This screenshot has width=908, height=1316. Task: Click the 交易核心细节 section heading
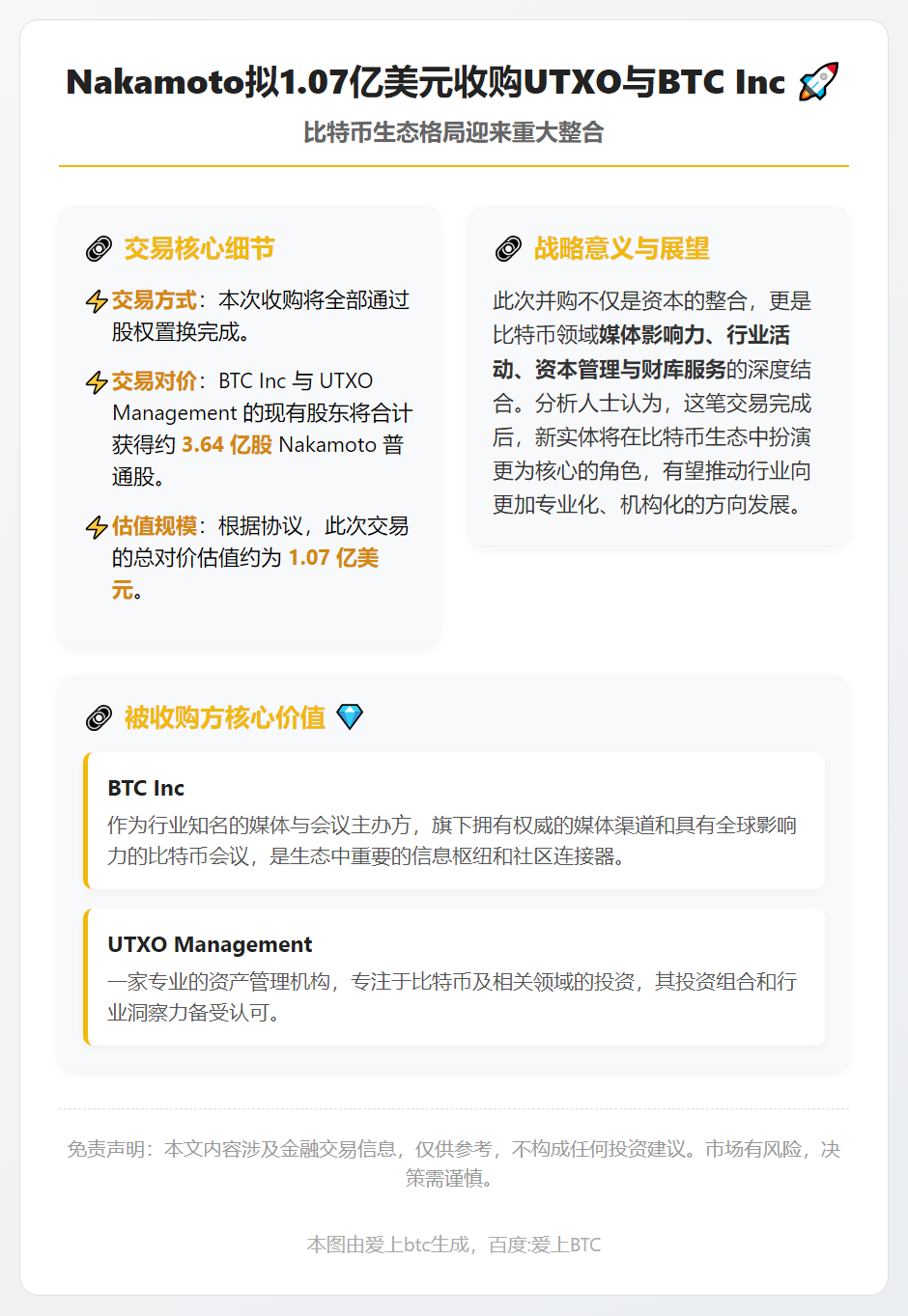click(199, 249)
